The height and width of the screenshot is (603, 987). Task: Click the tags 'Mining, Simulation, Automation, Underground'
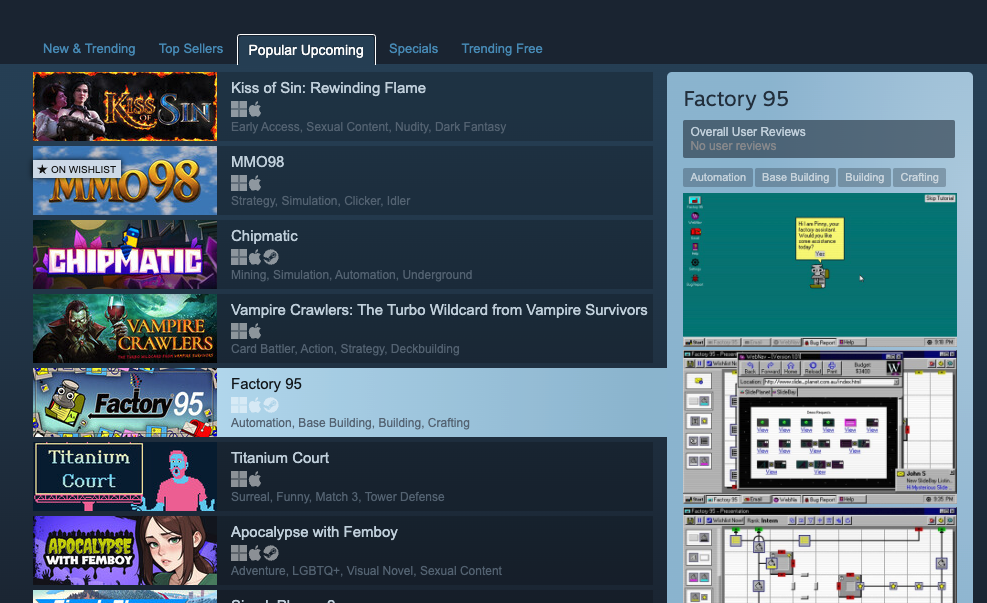351,275
